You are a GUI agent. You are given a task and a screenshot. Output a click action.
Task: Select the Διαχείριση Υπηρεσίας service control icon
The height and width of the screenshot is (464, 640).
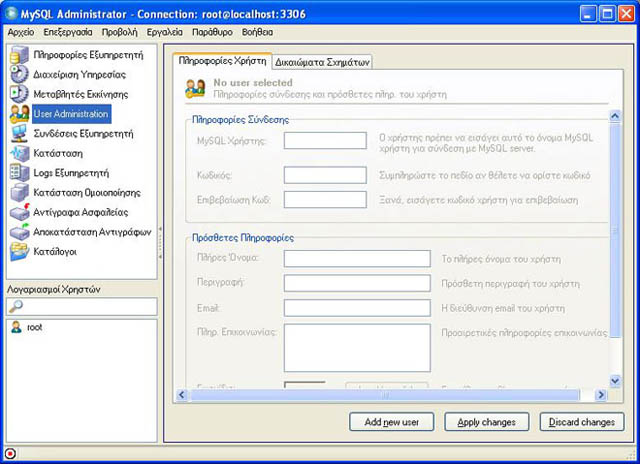tap(19, 75)
